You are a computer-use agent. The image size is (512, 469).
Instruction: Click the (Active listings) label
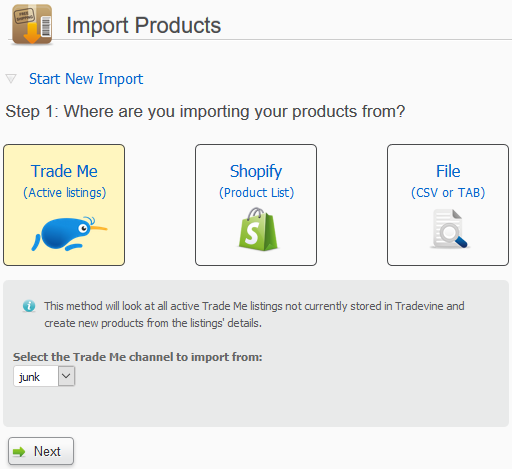pos(64,193)
